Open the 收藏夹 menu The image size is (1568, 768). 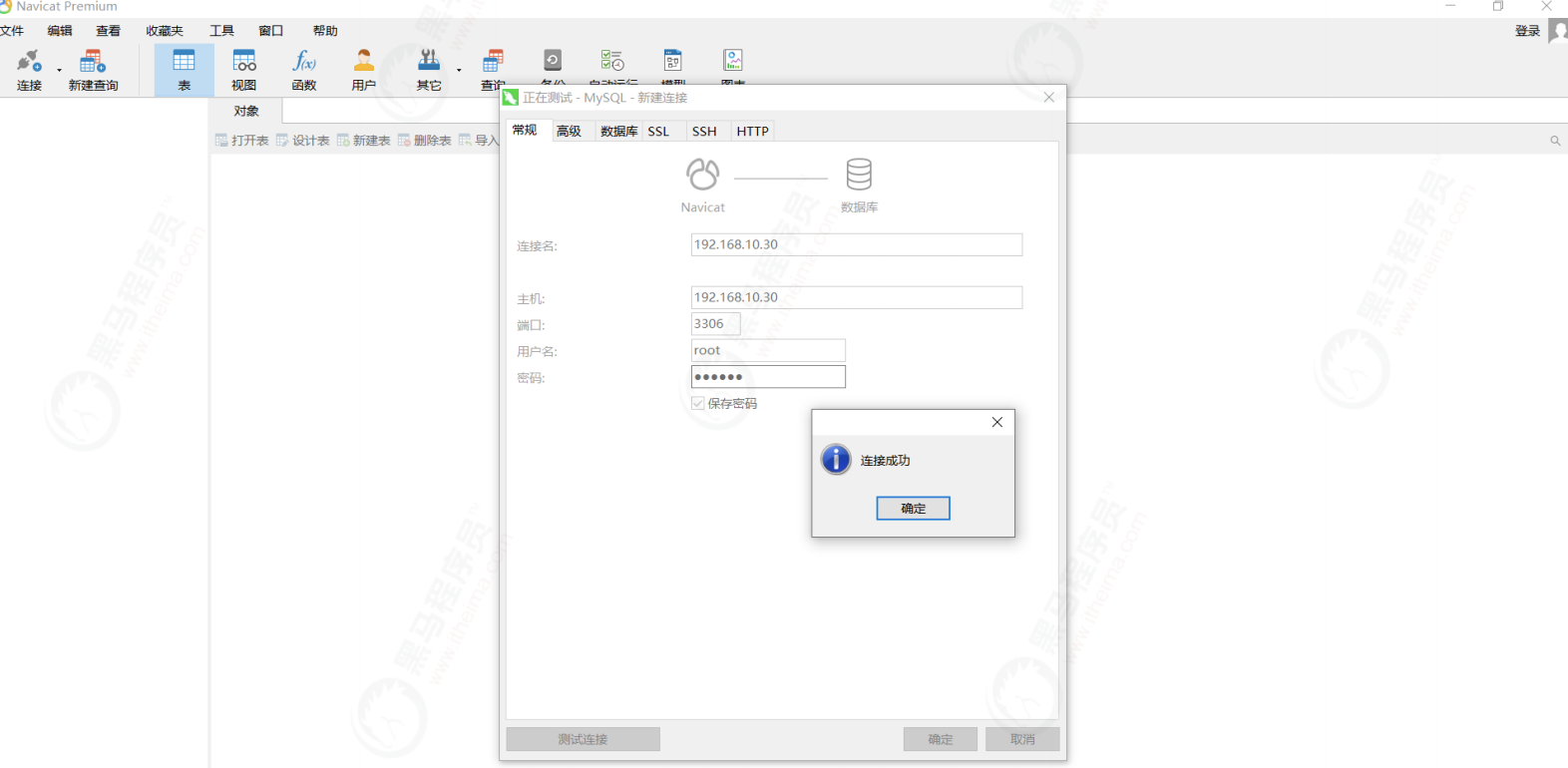[x=165, y=31]
